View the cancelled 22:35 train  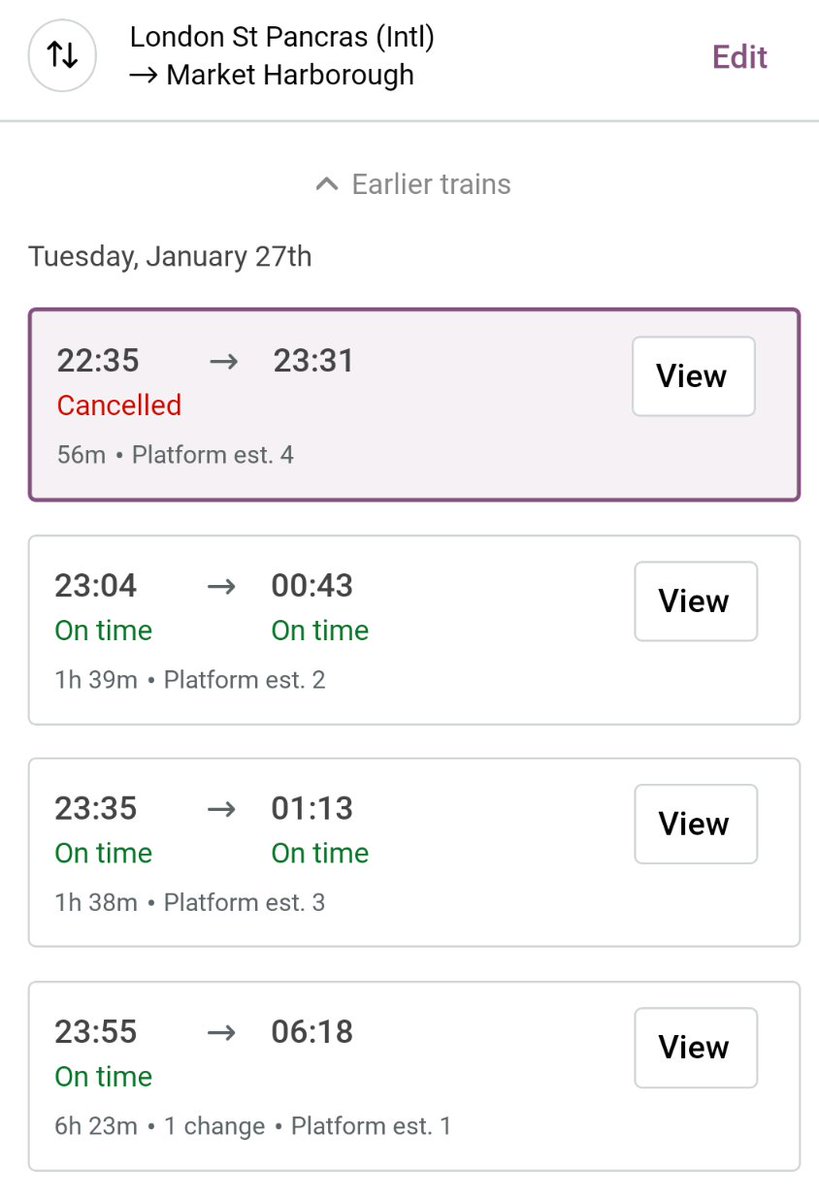693,376
